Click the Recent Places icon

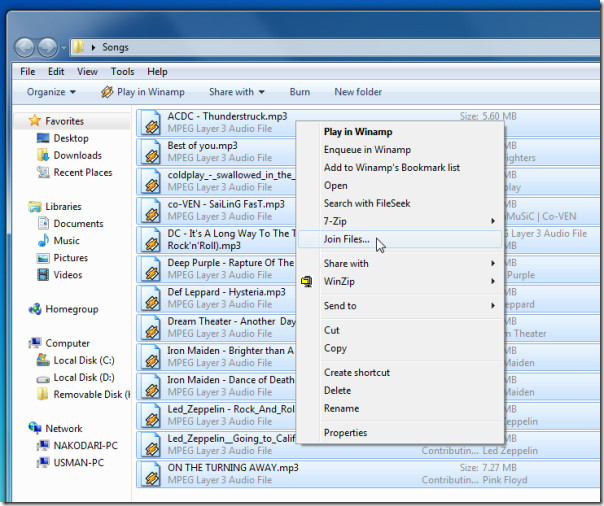[43, 172]
